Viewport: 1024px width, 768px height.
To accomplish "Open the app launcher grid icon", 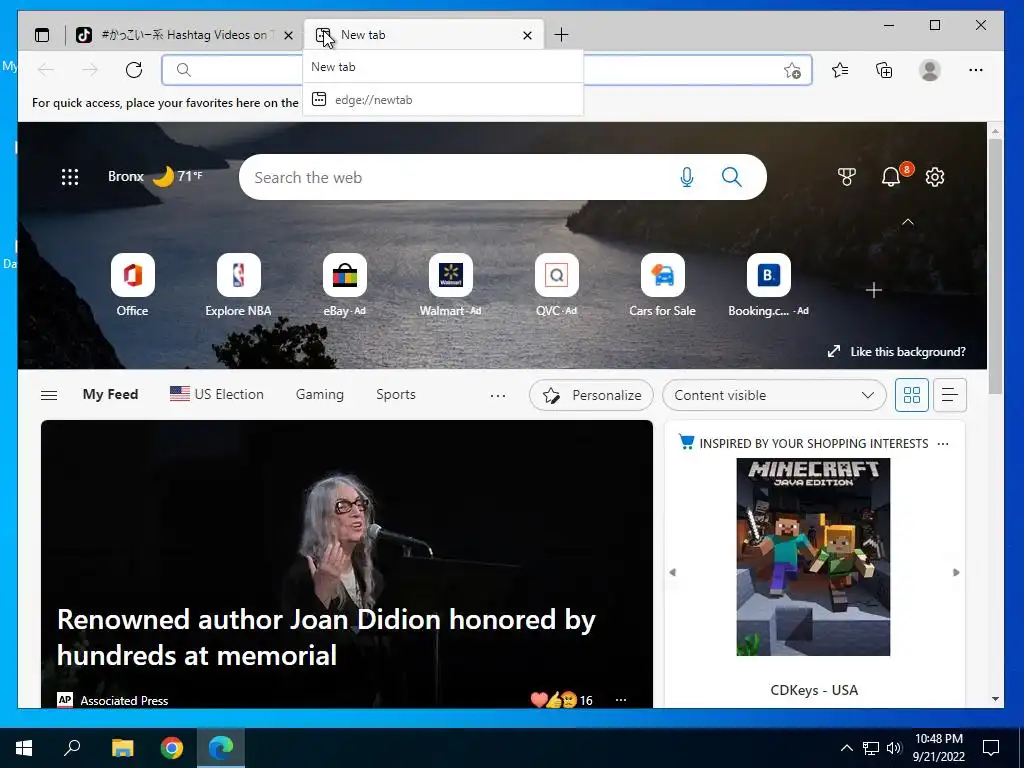I will coord(70,177).
